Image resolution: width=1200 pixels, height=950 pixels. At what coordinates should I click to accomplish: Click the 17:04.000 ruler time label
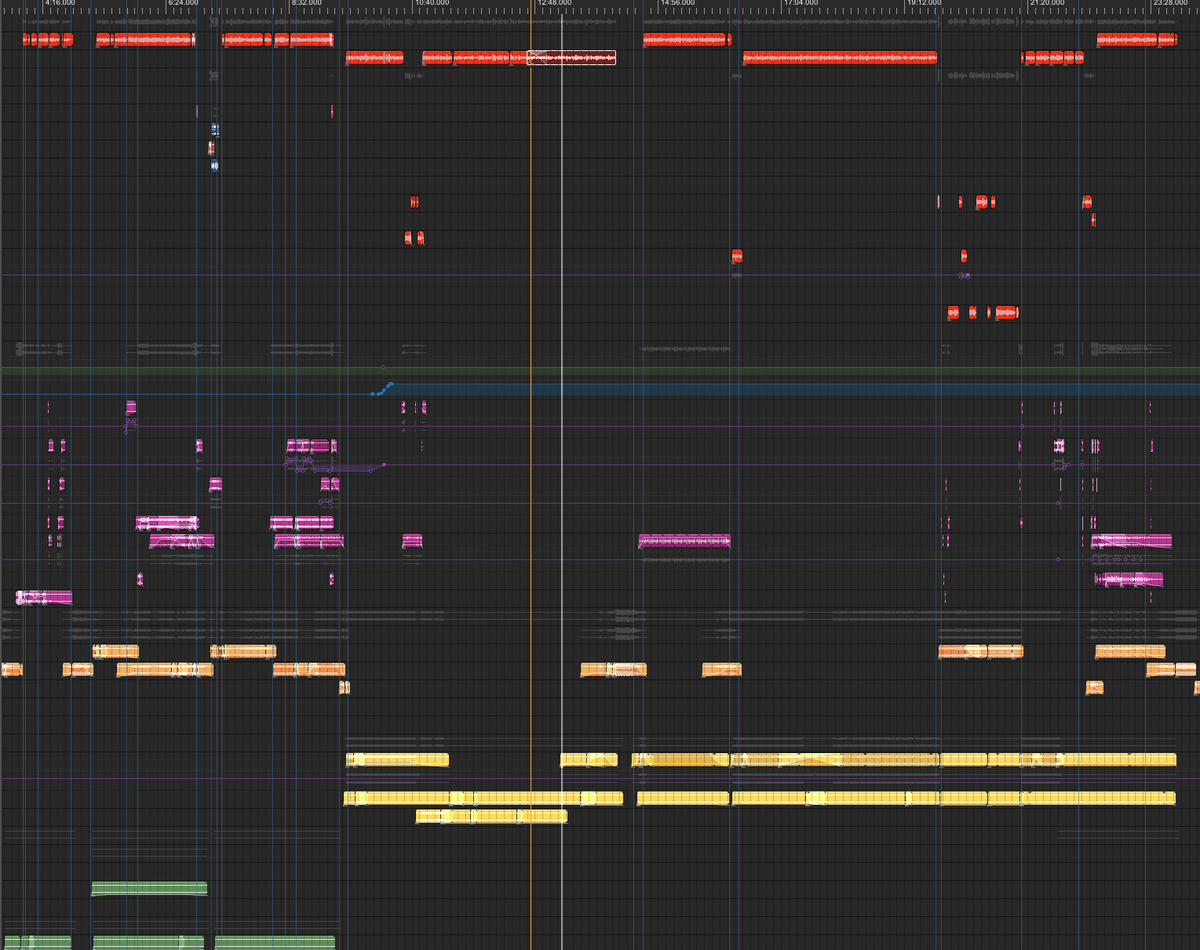coord(801,4)
